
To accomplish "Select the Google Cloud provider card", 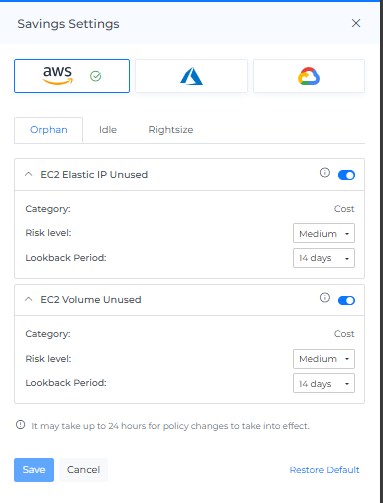I will click(309, 76).
